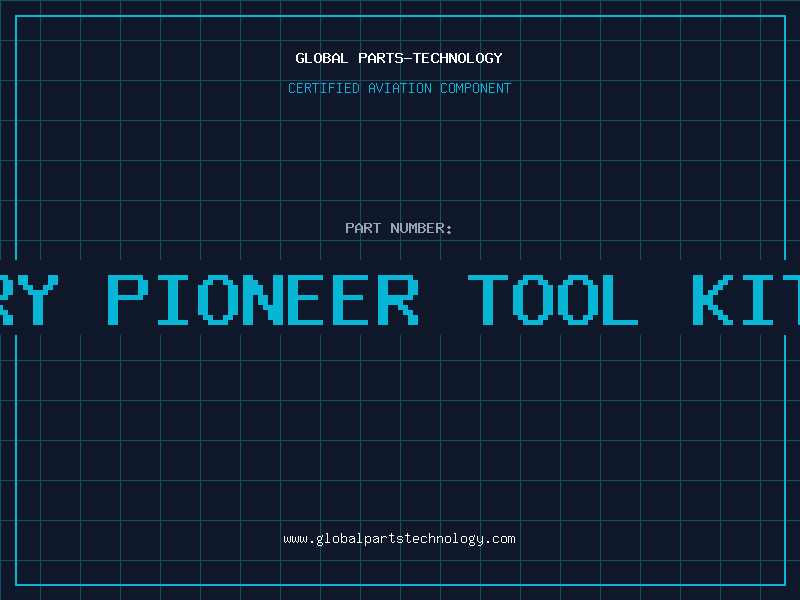The height and width of the screenshot is (600, 800).
Task: Click the word PART above the banner
Action: coord(363,228)
